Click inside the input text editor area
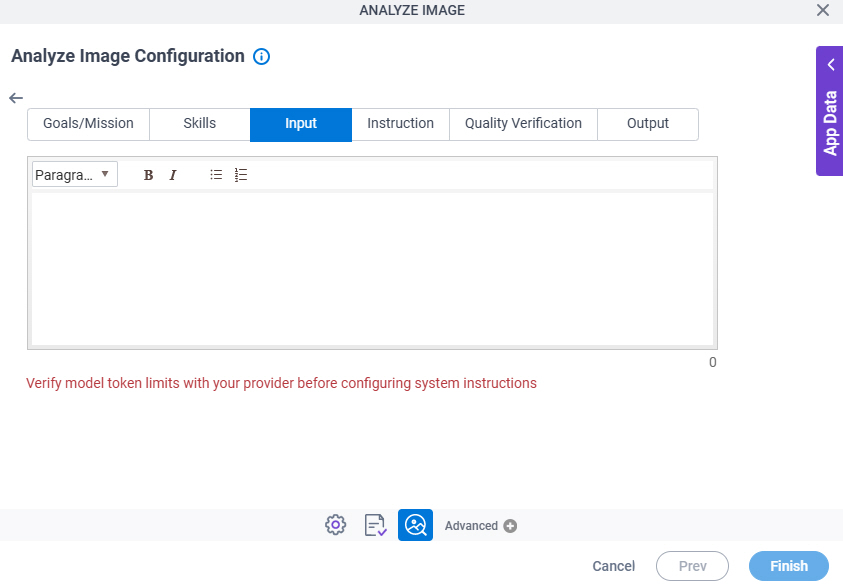 (x=372, y=269)
